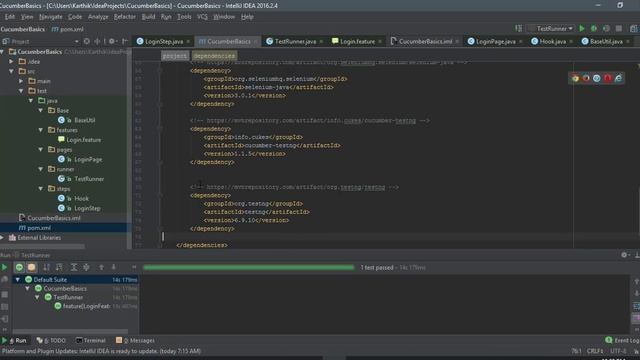Start debugging with the bug icon
This screenshot has width=640, height=360.
(x=594, y=29)
